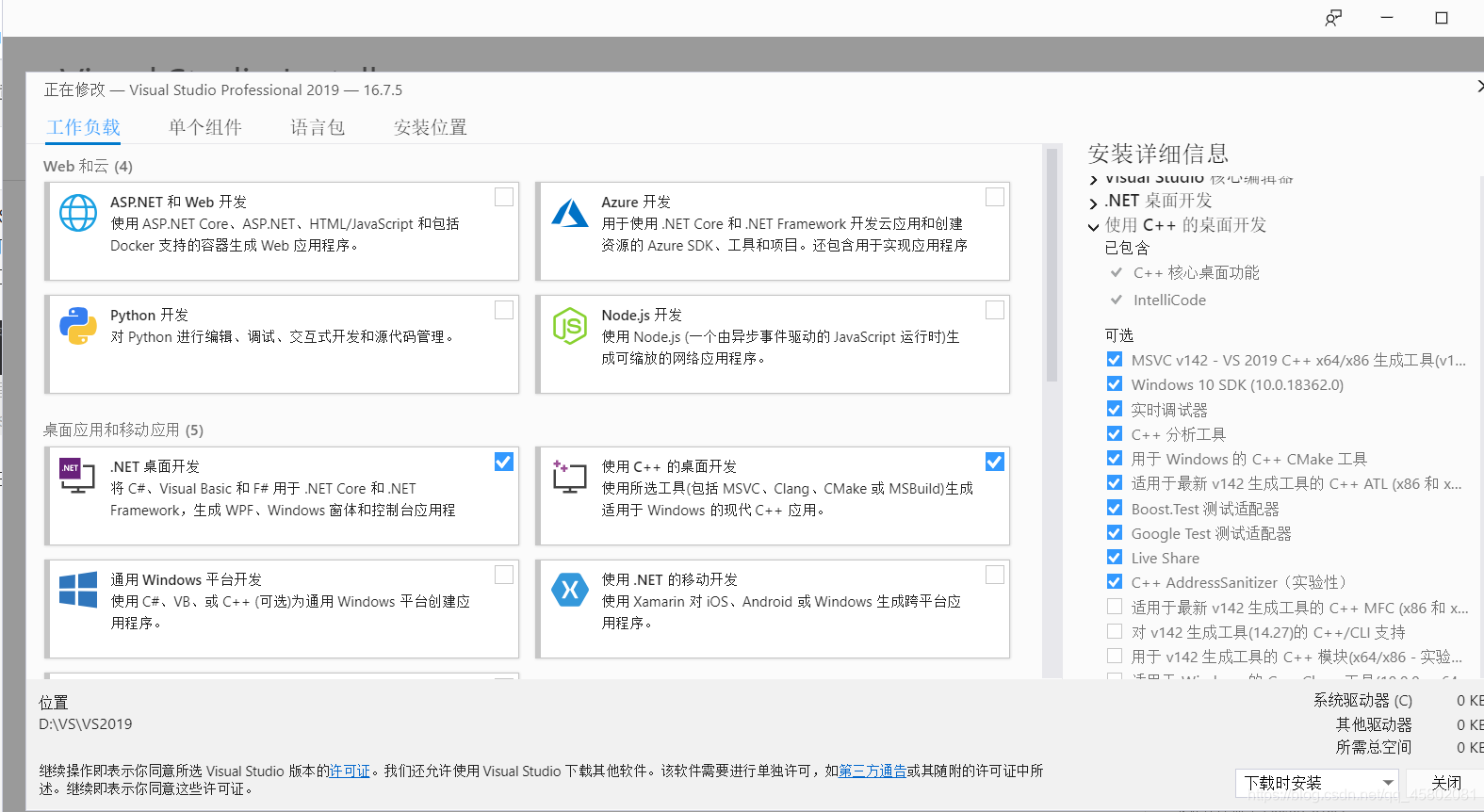Image resolution: width=1484 pixels, height=812 pixels.
Task: Click the 所需总空间 label
Action: click(1374, 747)
